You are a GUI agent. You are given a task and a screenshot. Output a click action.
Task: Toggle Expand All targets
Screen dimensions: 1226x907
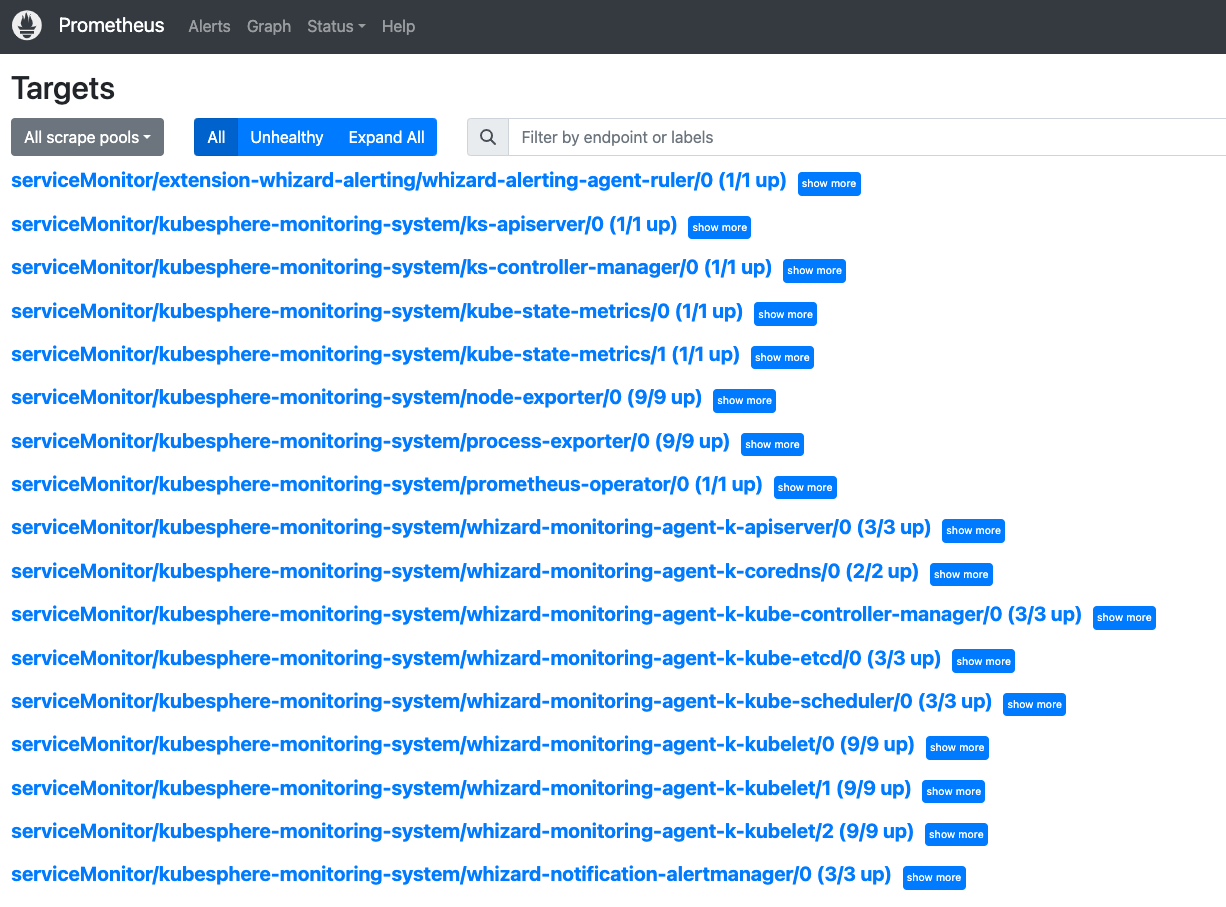pos(386,137)
